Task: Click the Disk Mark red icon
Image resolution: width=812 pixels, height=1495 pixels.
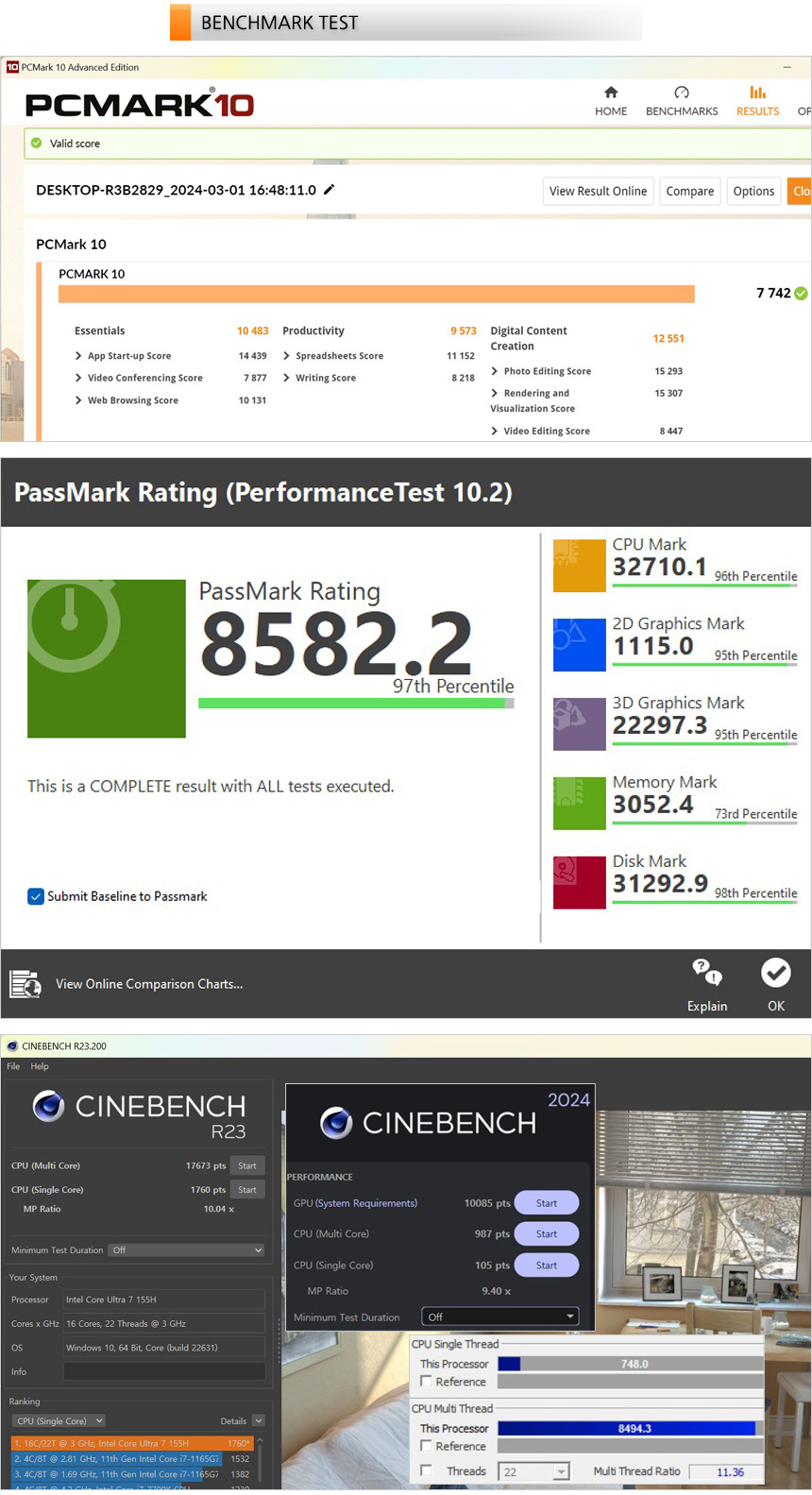Action: click(x=579, y=883)
